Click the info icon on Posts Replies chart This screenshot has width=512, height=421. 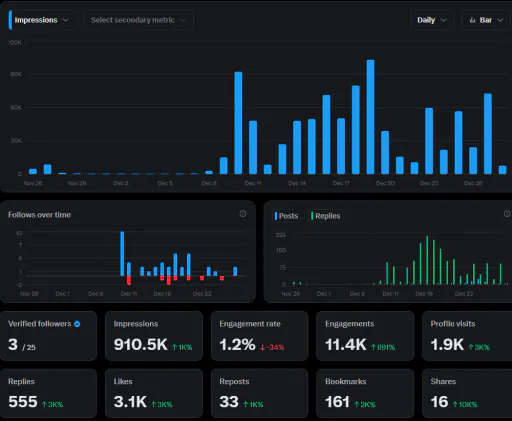coord(507,214)
